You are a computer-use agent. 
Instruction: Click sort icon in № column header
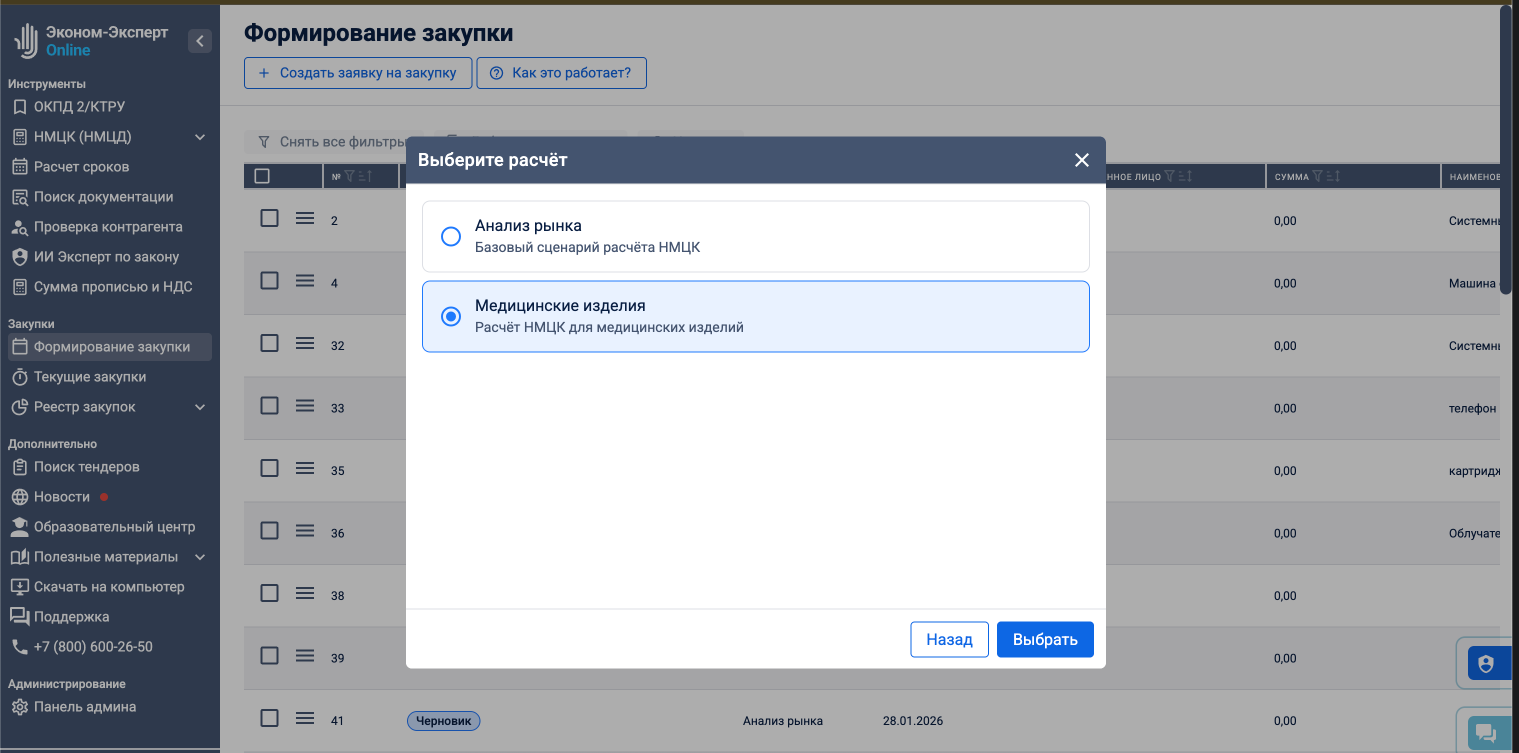[x=365, y=176]
